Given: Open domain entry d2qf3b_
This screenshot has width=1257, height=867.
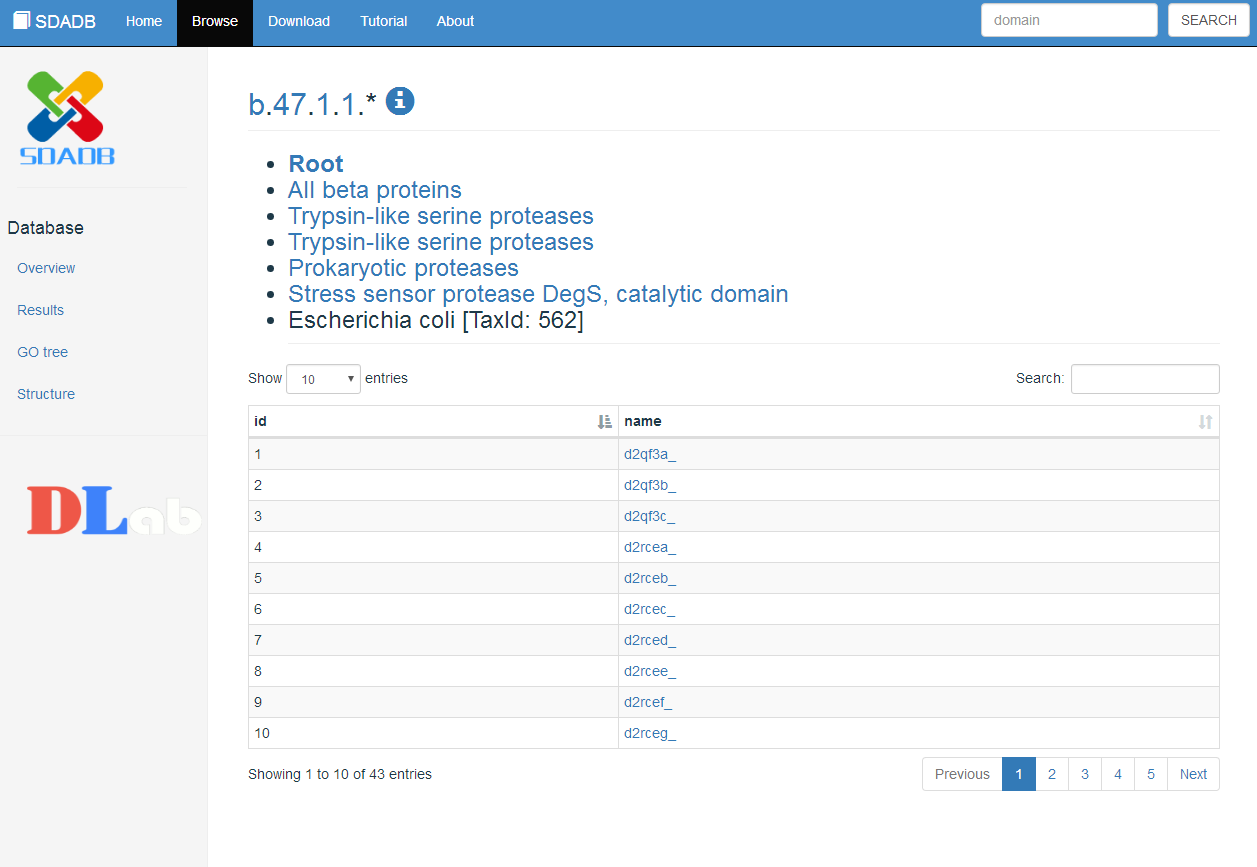Looking at the screenshot, I should click(650, 485).
